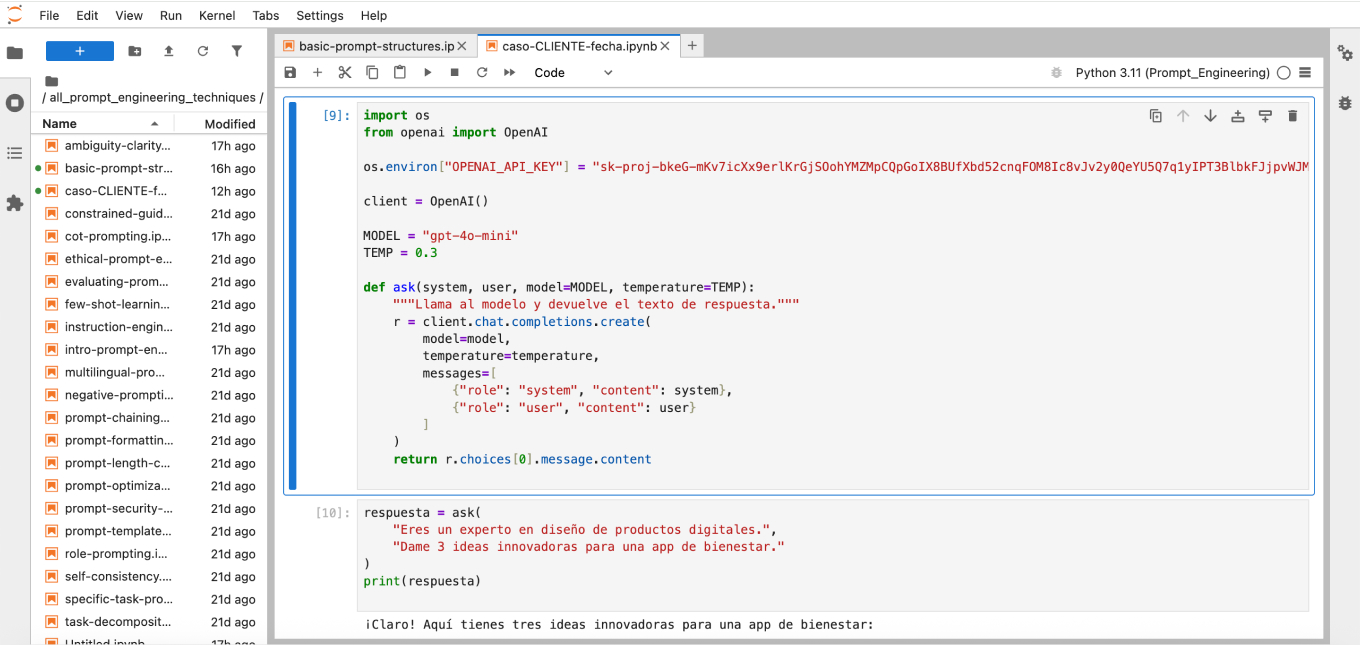This screenshot has height=645, width=1360.
Task: Open the Extension Manager puzzle icon
Action: pyautogui.click(x=15, y=203)
